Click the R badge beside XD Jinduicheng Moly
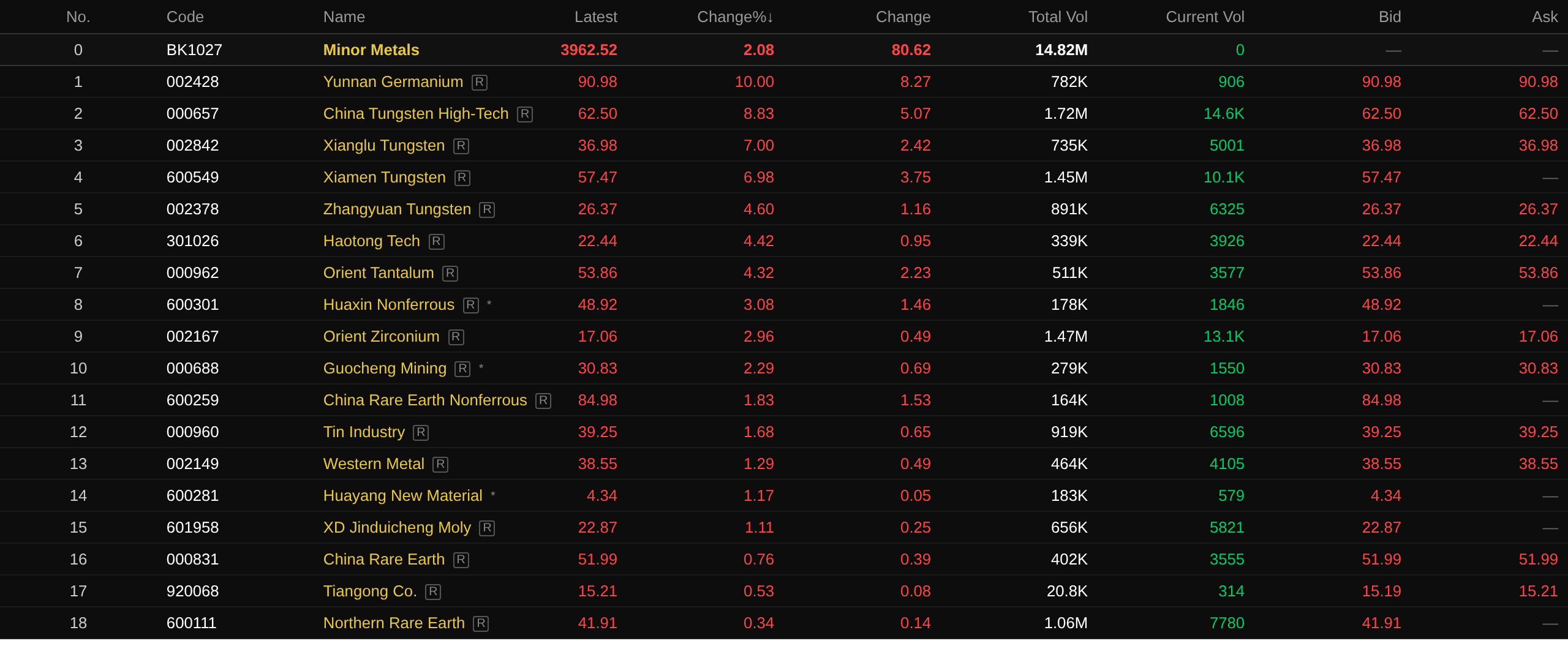This screenshot has height=649, width=1568. point(487,528)
